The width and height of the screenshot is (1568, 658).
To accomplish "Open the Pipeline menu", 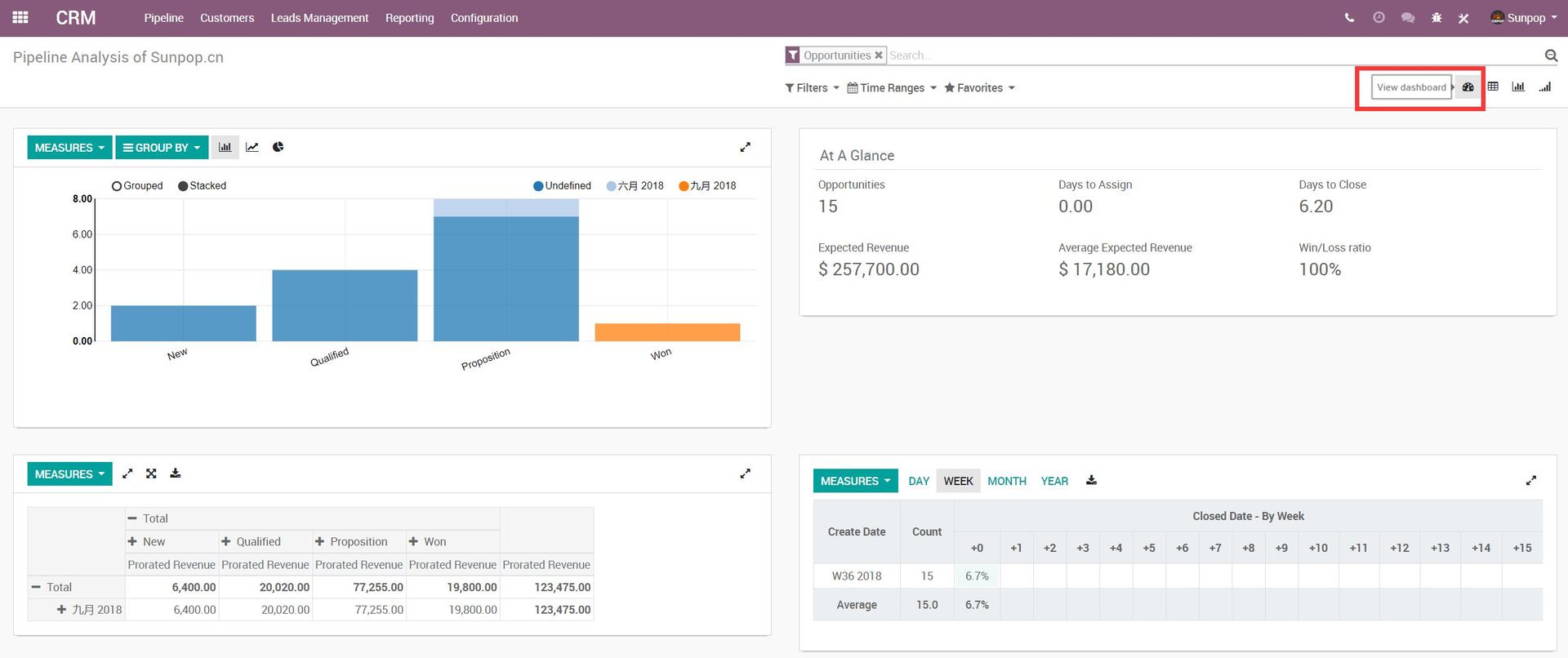I will (x=163, y=18).
